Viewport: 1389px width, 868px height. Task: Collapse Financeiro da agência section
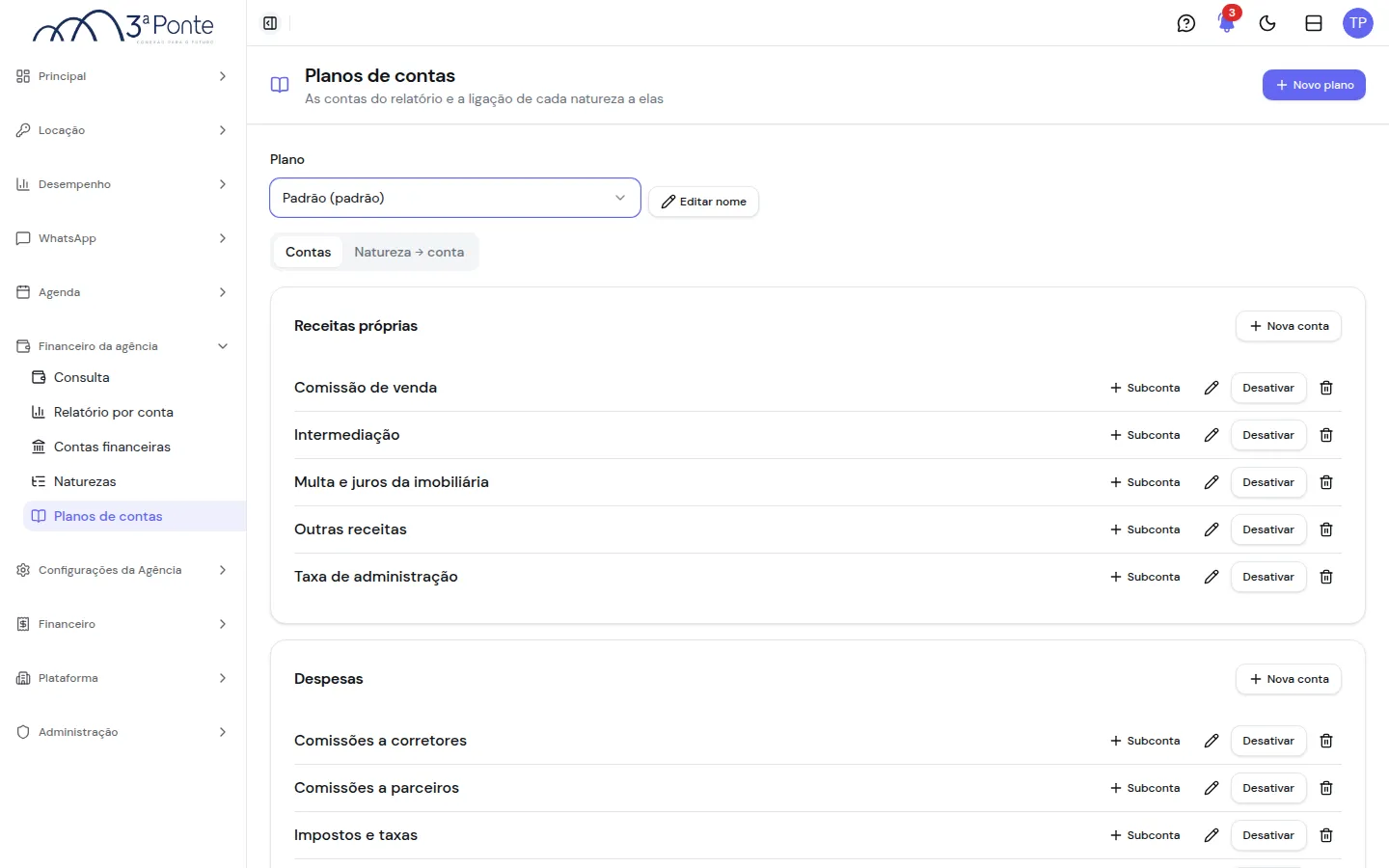[x=123, y=346]
